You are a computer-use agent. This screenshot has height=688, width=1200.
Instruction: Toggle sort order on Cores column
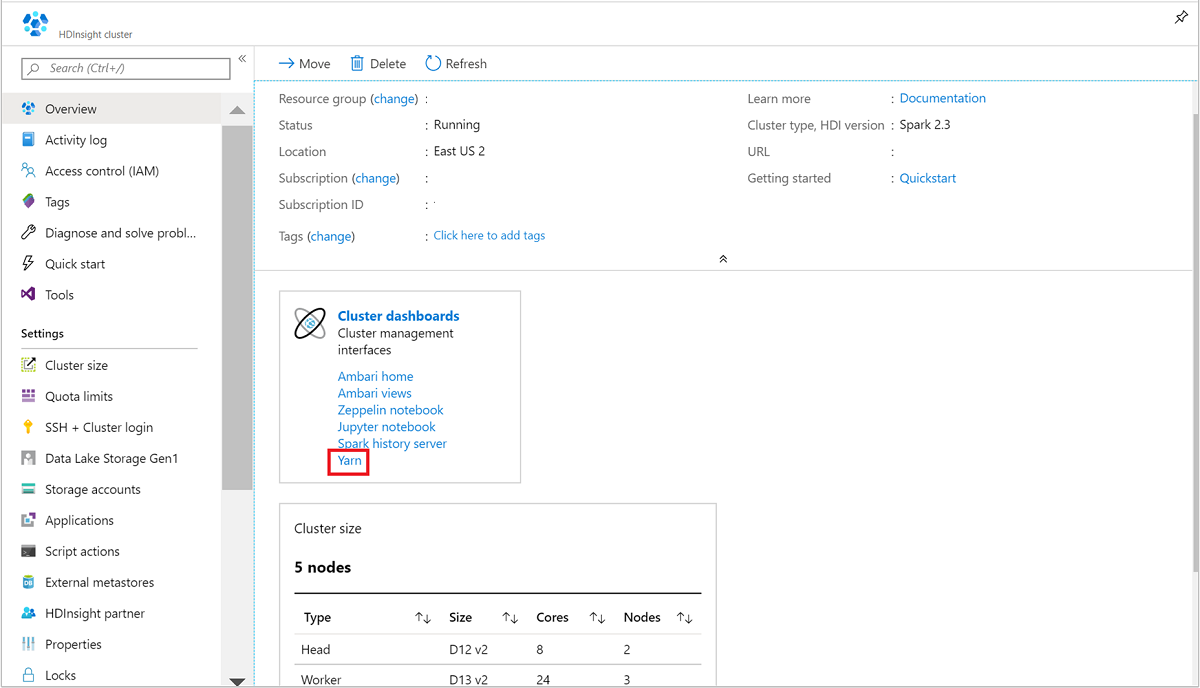(x=597, y=617)
